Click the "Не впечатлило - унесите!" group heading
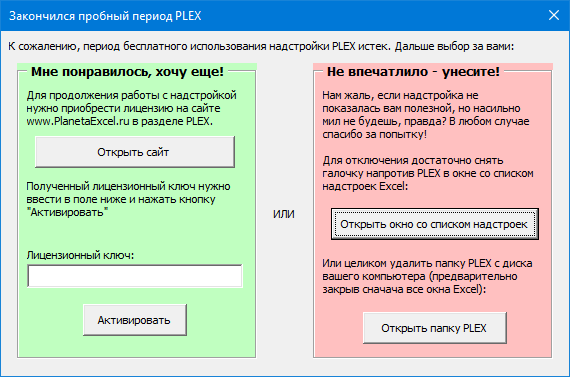 click(413, 72)
